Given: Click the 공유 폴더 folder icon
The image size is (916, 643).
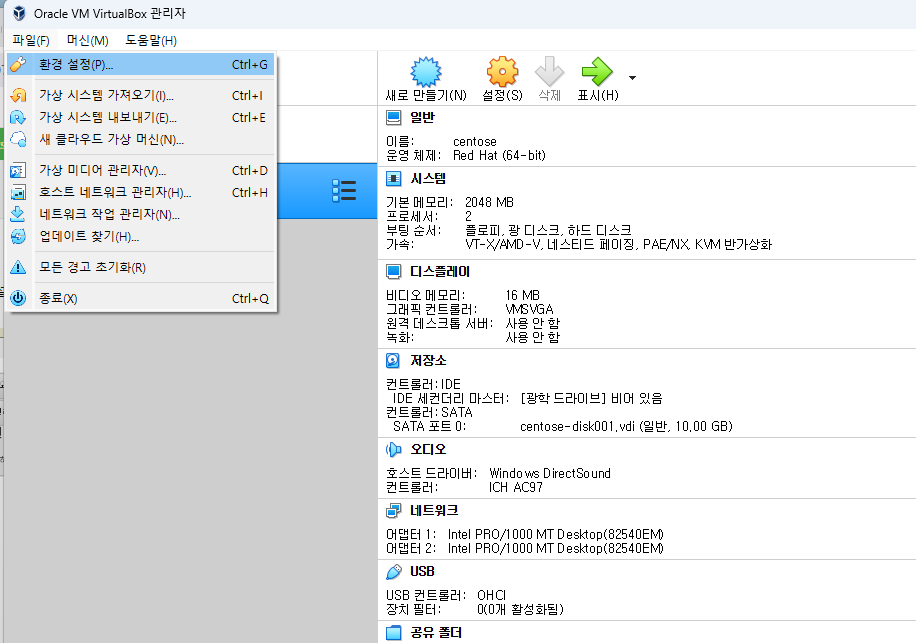Looking at the screenshot, I should (x=394, y=632).
